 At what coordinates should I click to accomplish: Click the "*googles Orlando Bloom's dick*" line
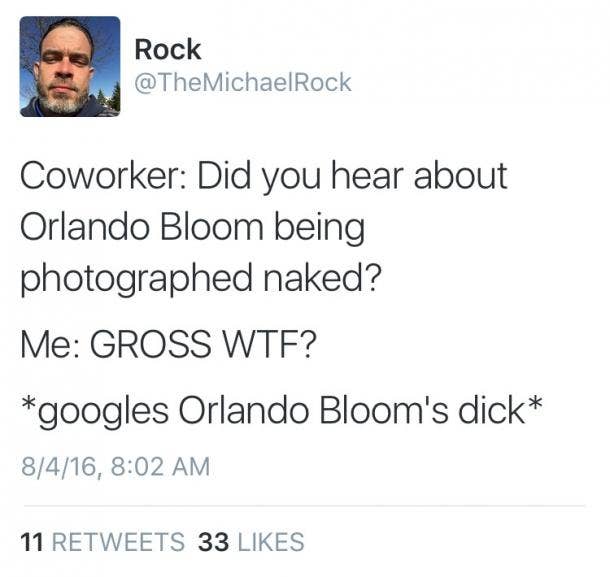coord(282,411)
